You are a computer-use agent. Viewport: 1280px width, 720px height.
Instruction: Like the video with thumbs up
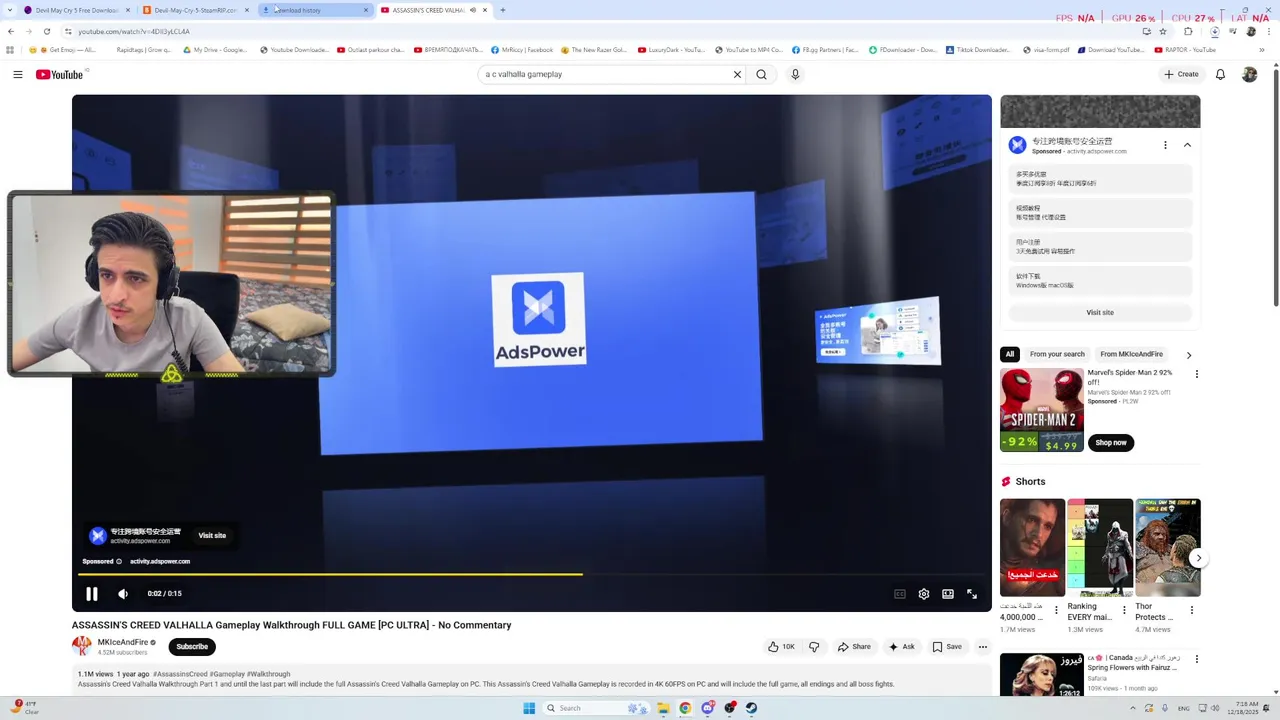tap(781, 647)
